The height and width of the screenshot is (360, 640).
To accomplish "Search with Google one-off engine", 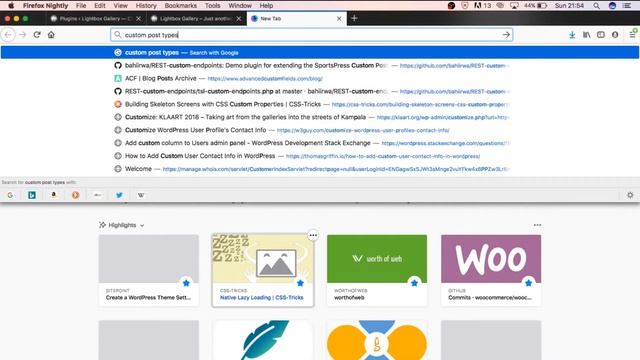I will pos(10,195).
